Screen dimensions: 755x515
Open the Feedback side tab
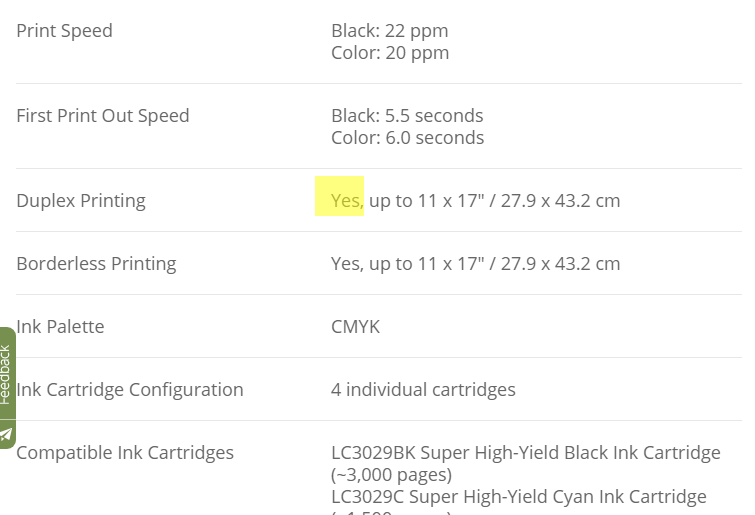click(7, 374)
